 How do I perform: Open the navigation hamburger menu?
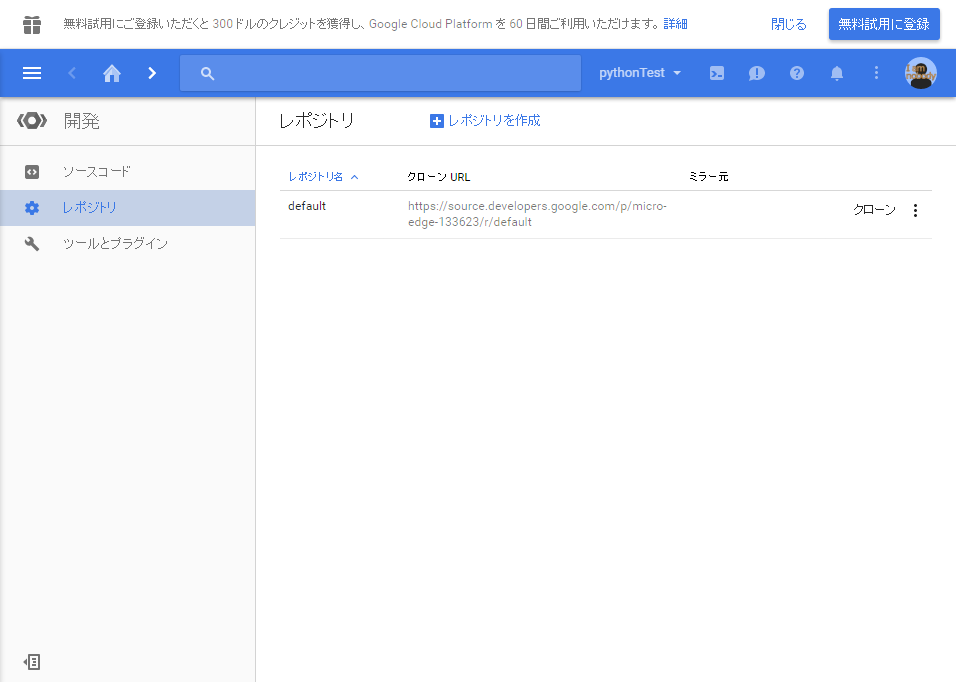[x=33, y=72]
